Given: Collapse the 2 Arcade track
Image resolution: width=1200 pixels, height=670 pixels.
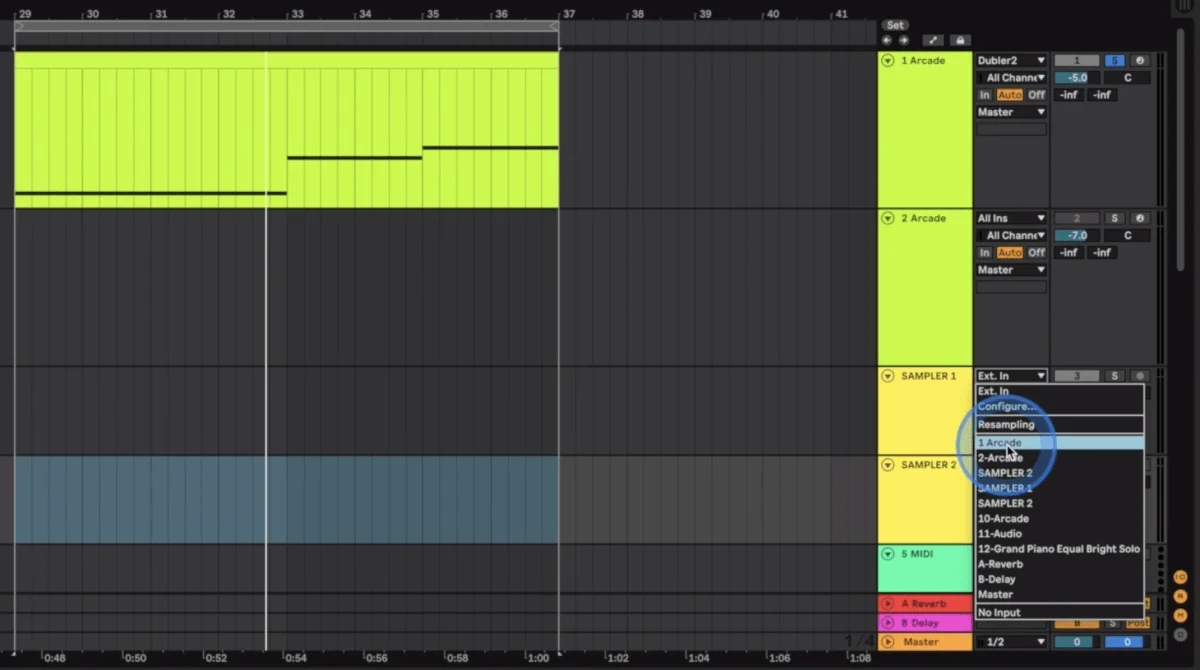Looking at the screenshot, I should pyautogui.click(x=887, y=218).
